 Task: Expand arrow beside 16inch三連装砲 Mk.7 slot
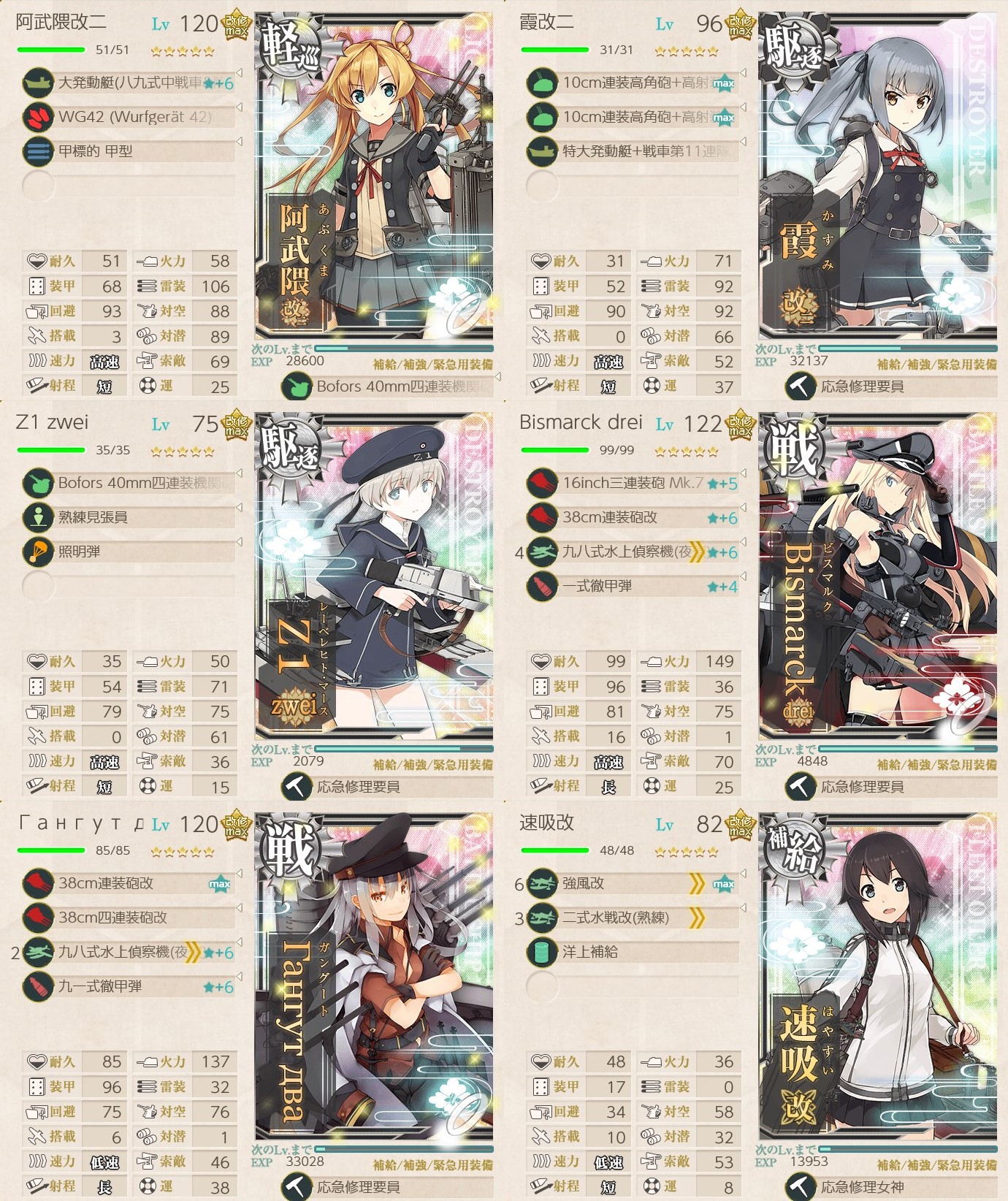click(744, 473)
